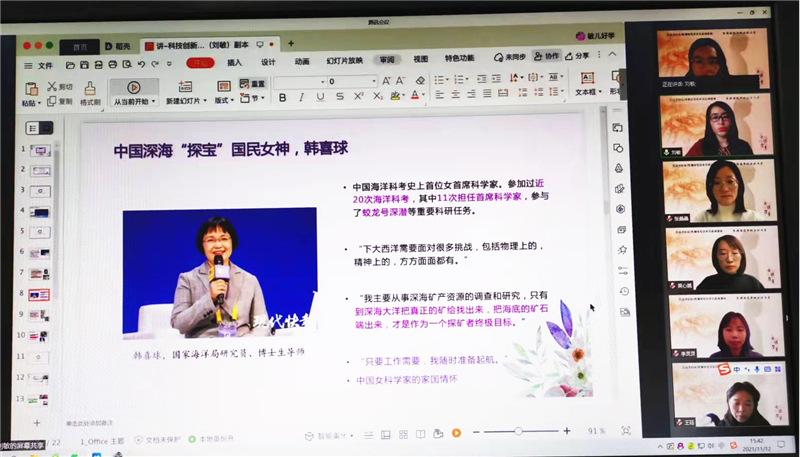Image resolution: width=800 pixels, height=457 pixels.
Task: Switch to the 动画 ribbon tab
Action: (x=302, y=62)
